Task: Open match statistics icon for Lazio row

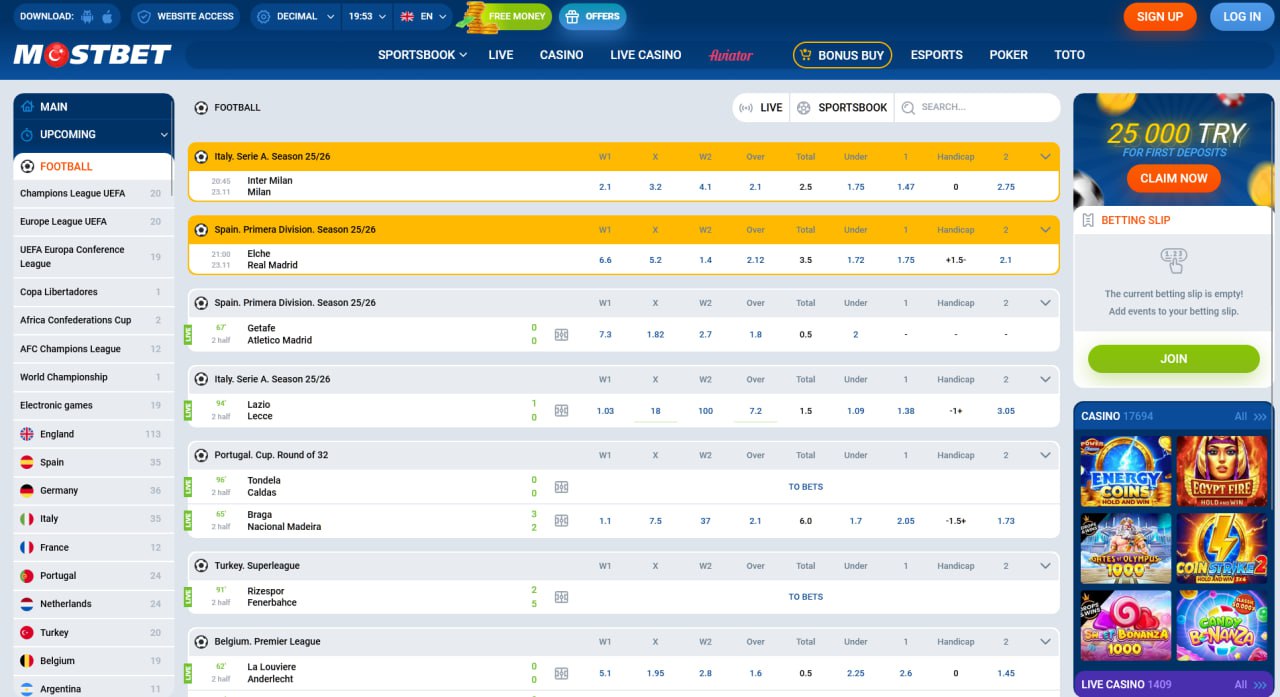Action: (x=561, y=411)
